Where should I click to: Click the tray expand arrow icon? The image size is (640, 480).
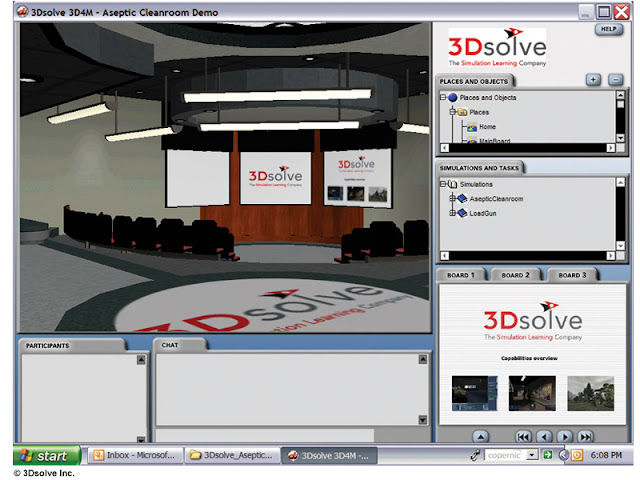coord(563,455)
